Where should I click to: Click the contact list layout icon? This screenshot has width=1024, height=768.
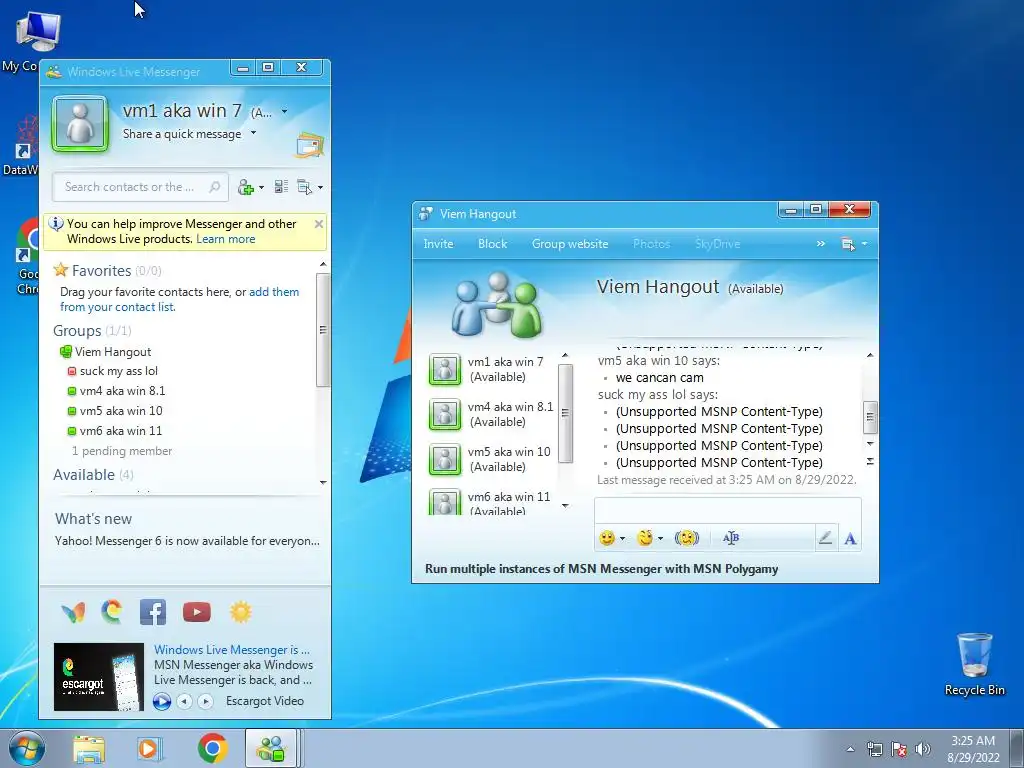click(x=281, y=187)
